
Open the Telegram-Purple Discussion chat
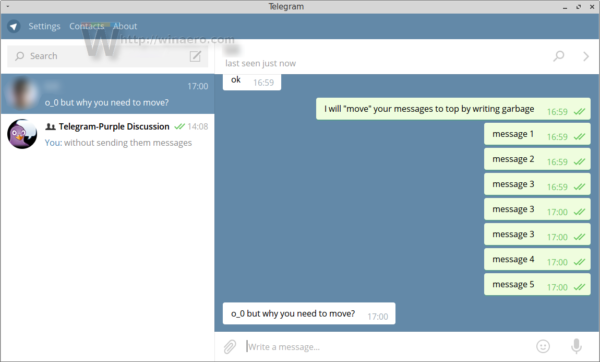point(108,134)
